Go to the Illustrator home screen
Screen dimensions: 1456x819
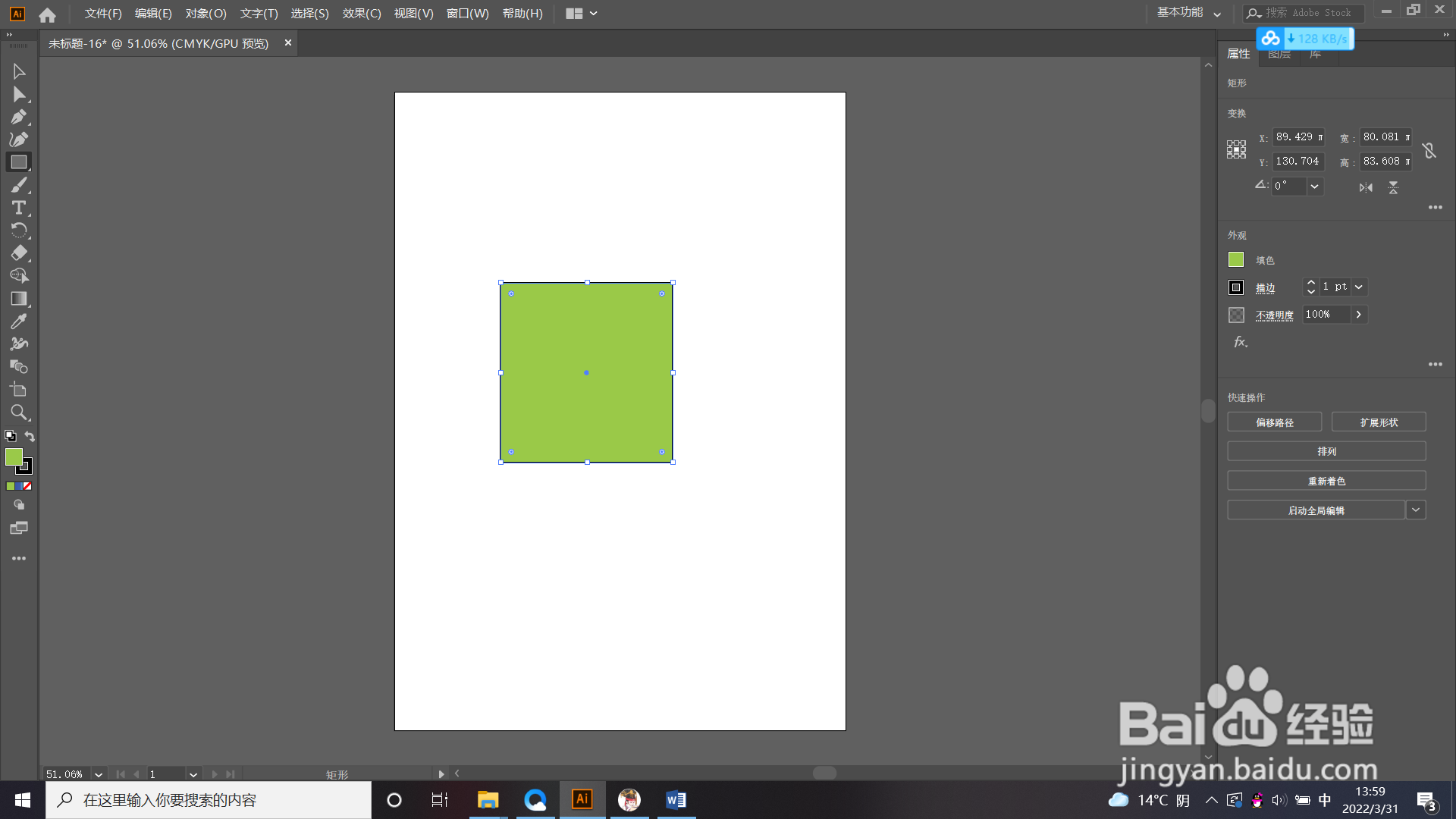47,14
